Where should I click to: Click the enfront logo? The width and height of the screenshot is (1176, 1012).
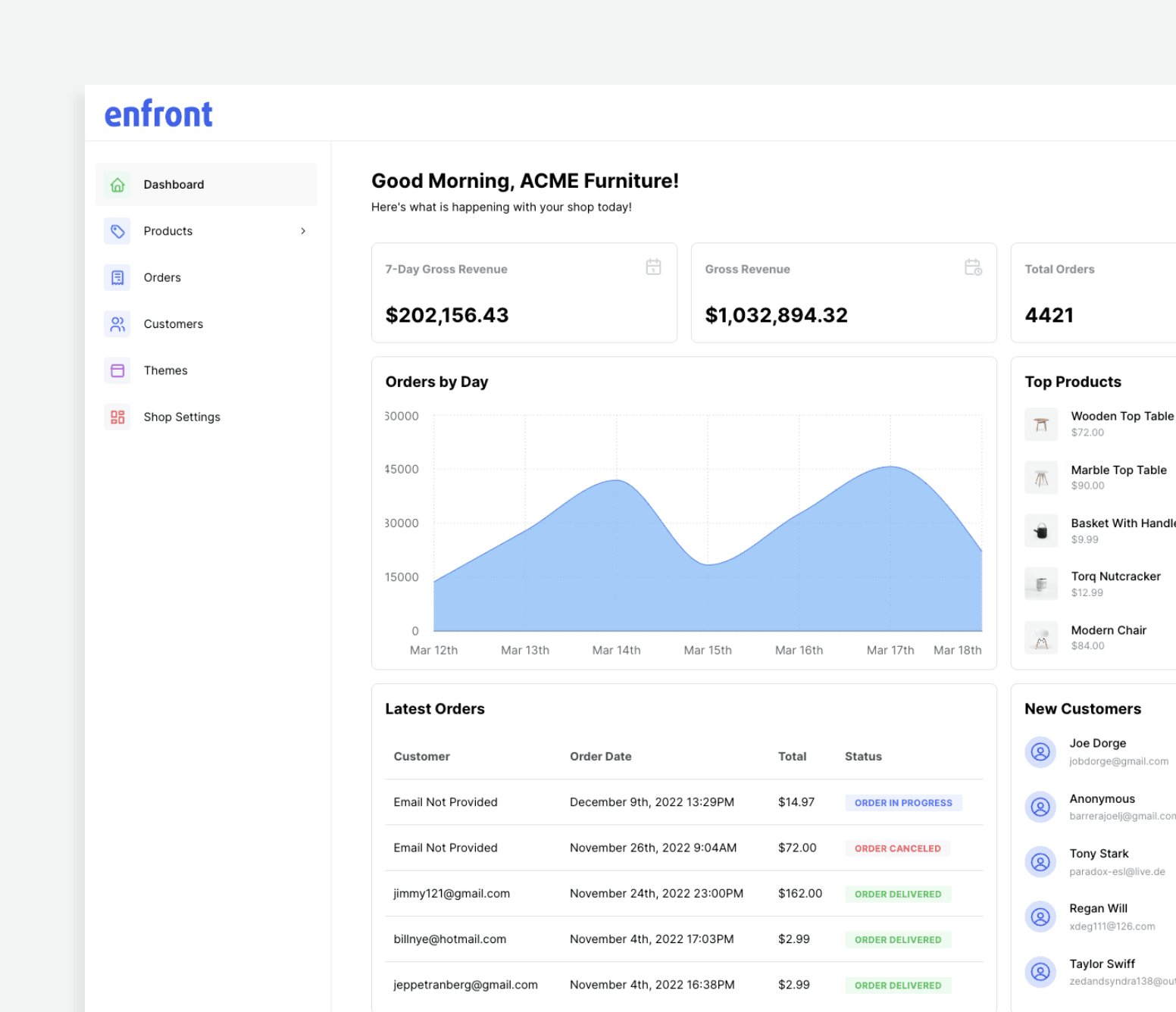158,113
